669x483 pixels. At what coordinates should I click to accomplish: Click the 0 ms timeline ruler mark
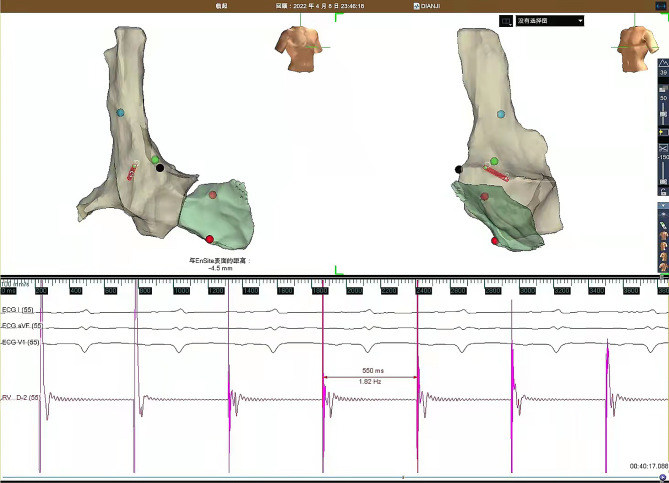(x=9, y=291)
